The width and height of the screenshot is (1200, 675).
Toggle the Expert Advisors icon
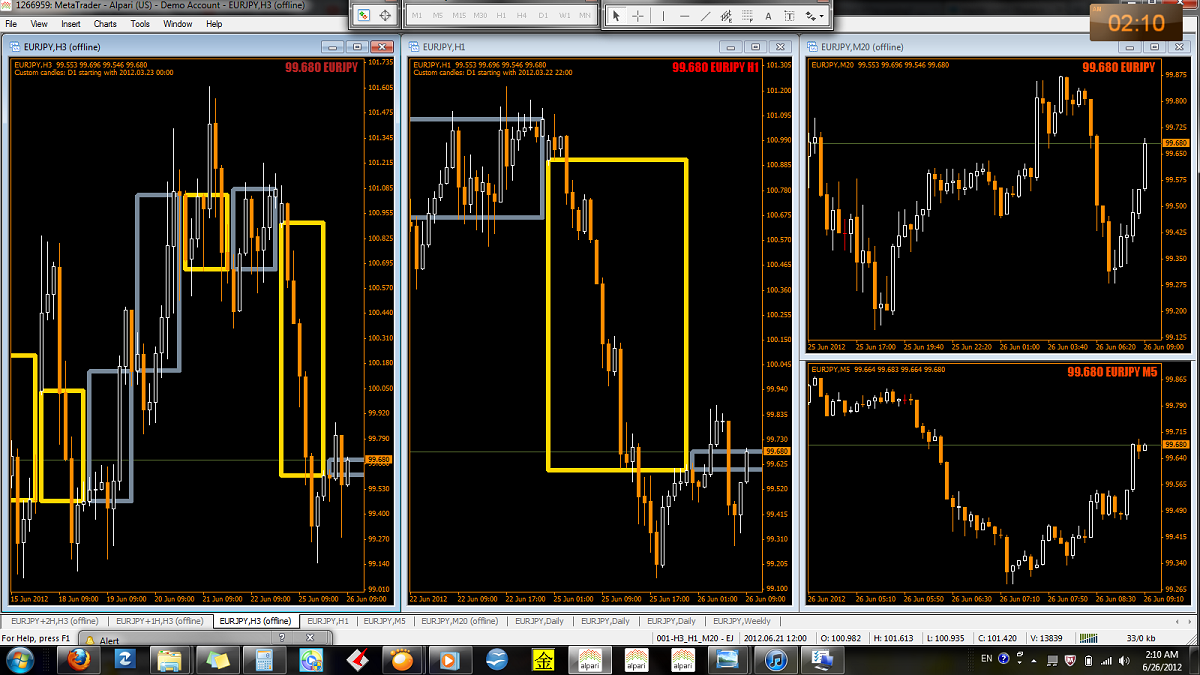coord(363,16)
